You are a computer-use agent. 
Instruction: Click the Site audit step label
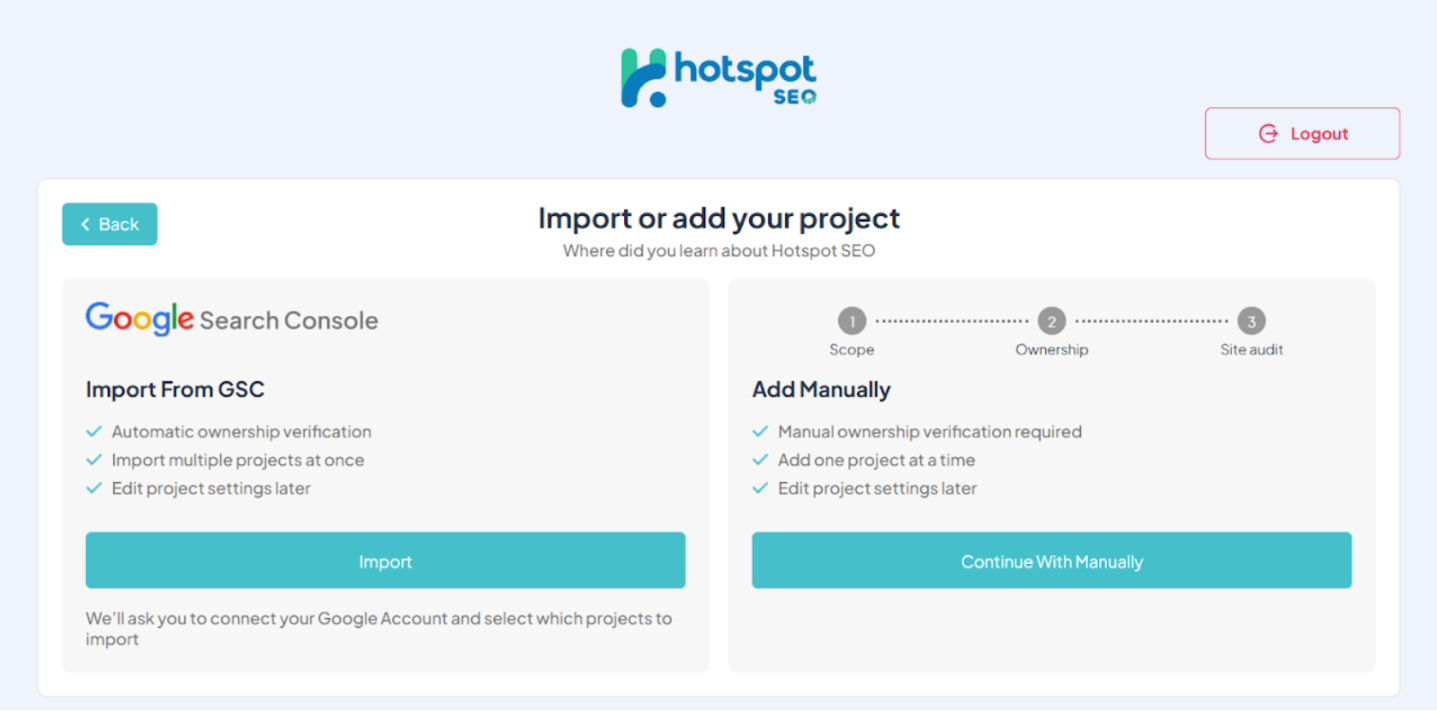click(x=1251, y=350)
